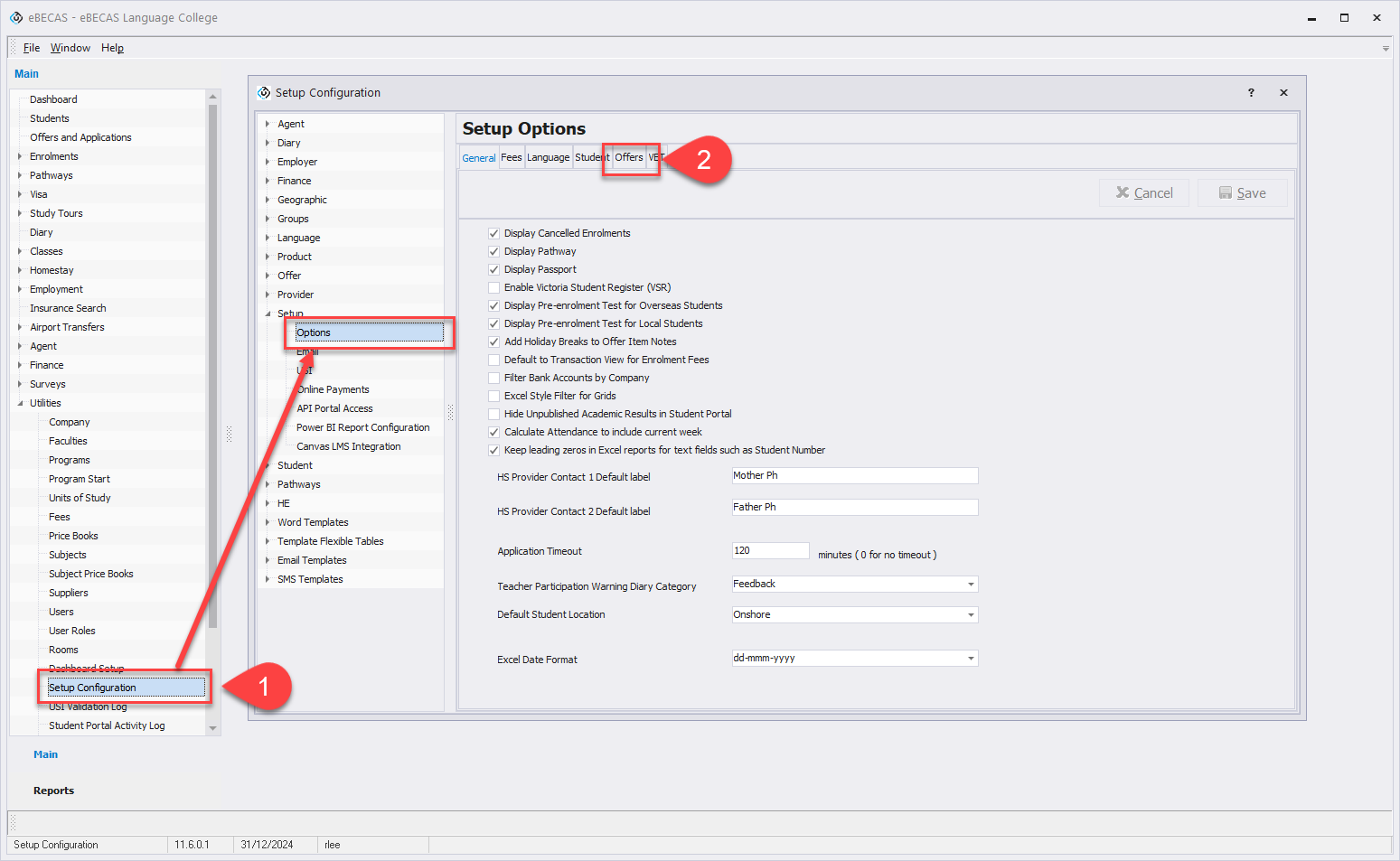
Task: Uncheck Display Cancelled Enrolments
Action: point(494,233)
